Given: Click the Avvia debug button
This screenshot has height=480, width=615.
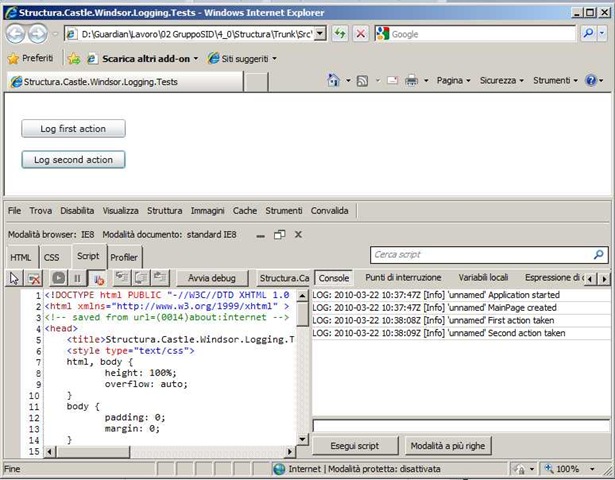Looking at the screenshot, I should [x=212, y=278].
